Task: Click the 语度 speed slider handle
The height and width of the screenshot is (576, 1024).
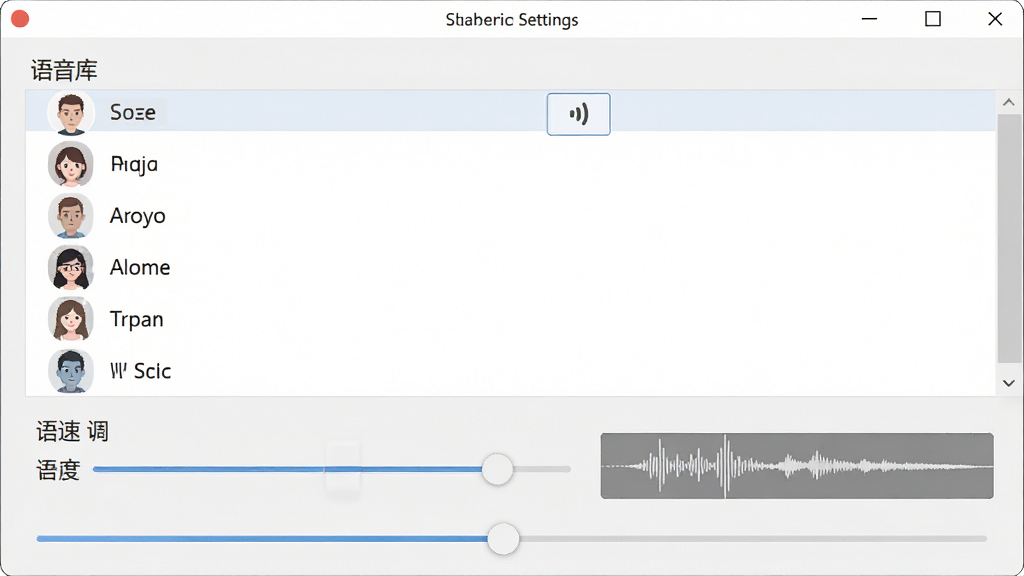Action: 498,469
